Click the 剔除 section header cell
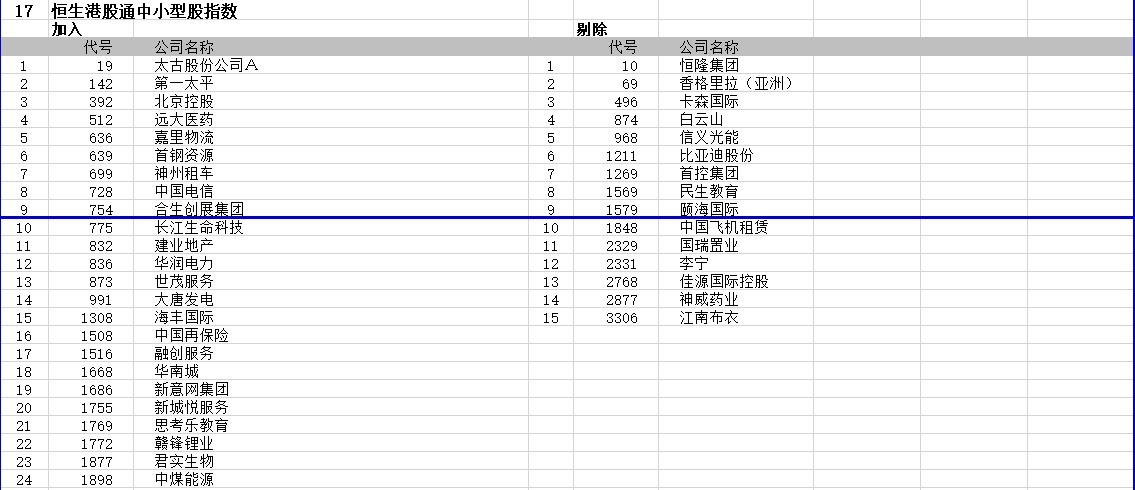This screenshot has height=490, width=1135. pos(591,30)
